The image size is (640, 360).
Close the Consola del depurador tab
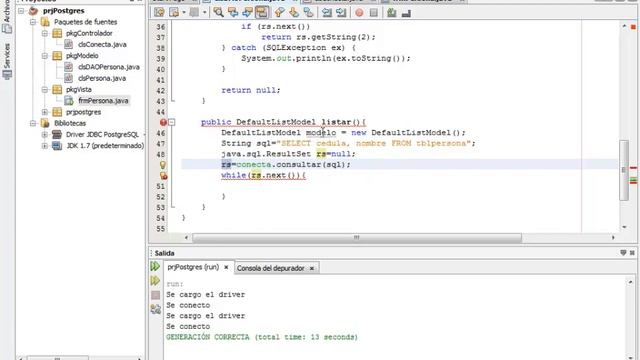[312, 268]
